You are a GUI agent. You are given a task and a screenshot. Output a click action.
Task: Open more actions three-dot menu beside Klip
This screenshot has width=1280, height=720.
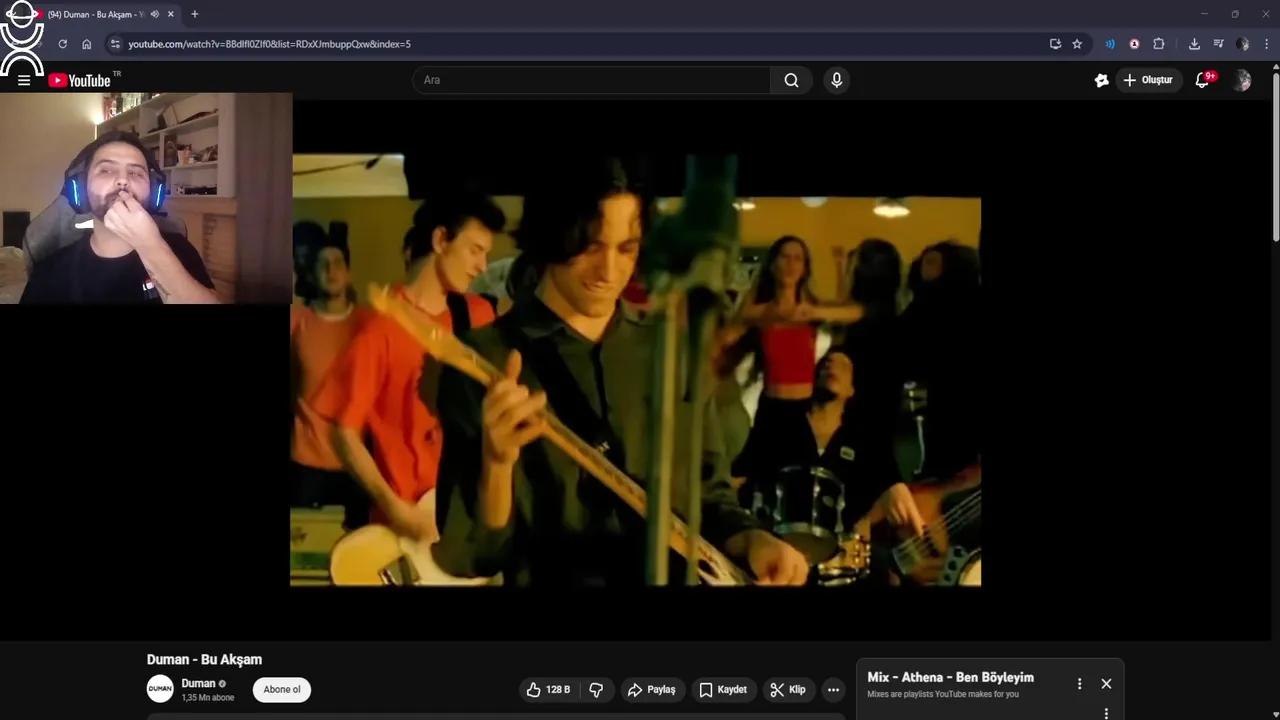[833, 689]
